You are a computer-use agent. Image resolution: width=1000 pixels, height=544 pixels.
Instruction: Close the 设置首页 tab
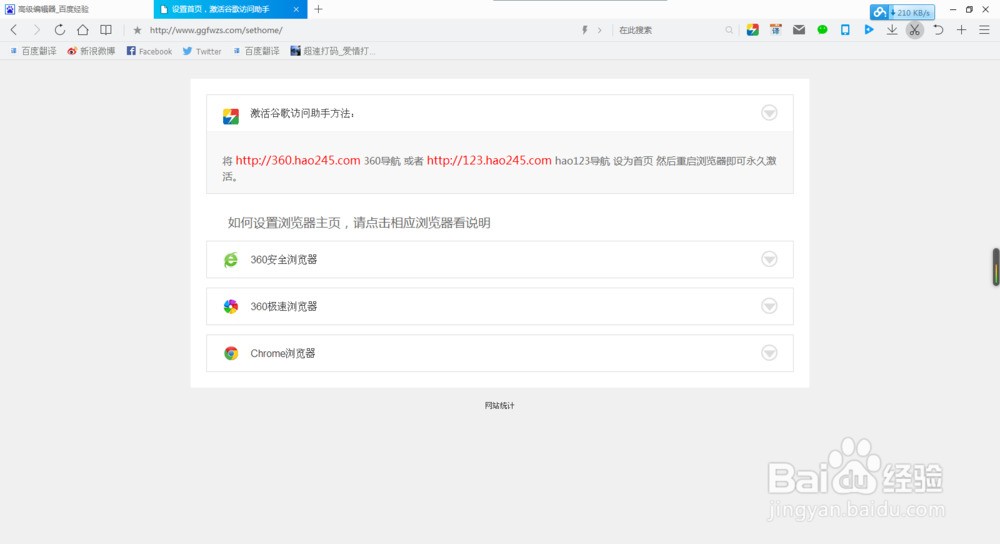click(x=296, y=9)
